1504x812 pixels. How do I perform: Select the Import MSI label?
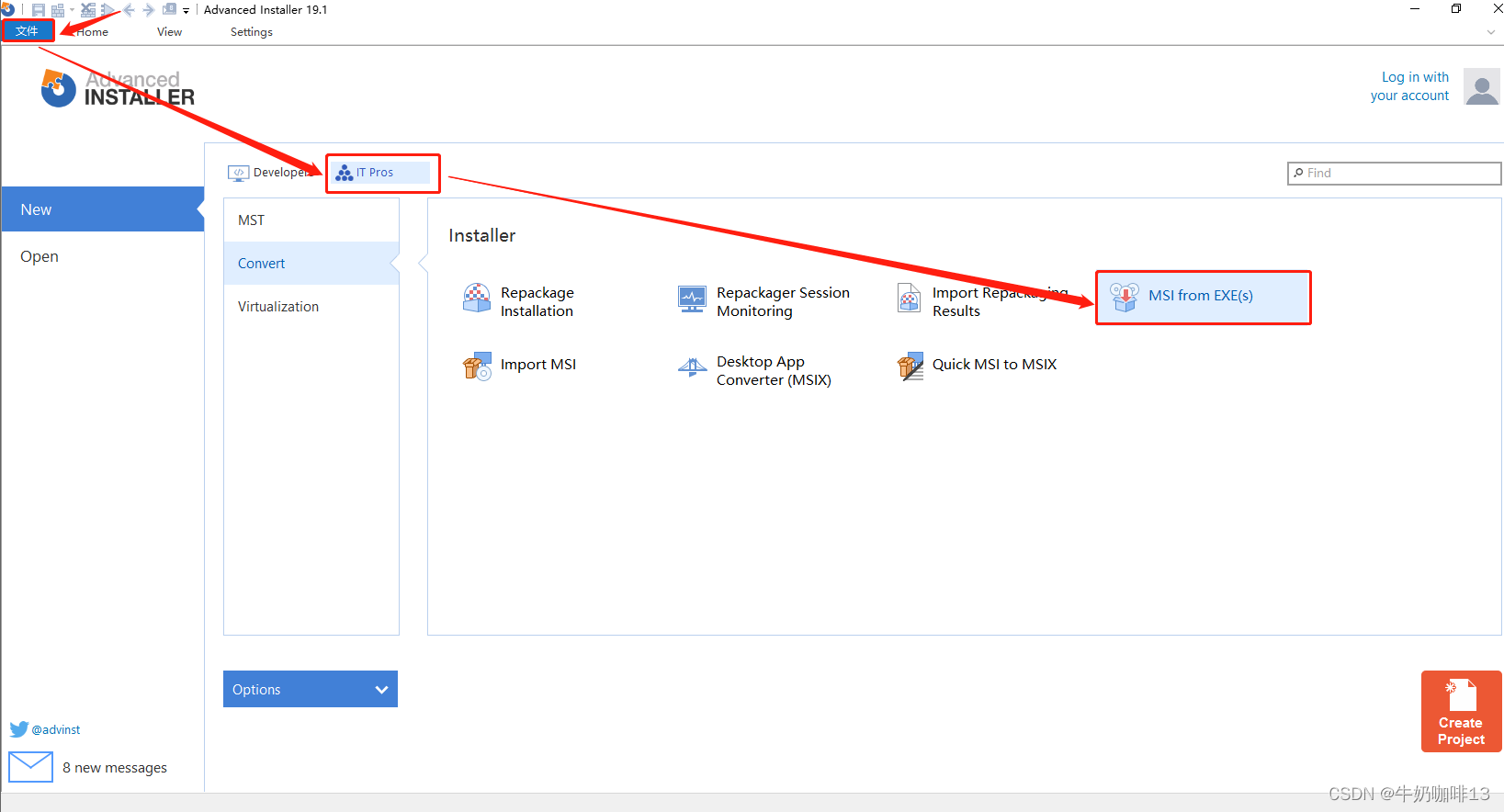point(538,365)
